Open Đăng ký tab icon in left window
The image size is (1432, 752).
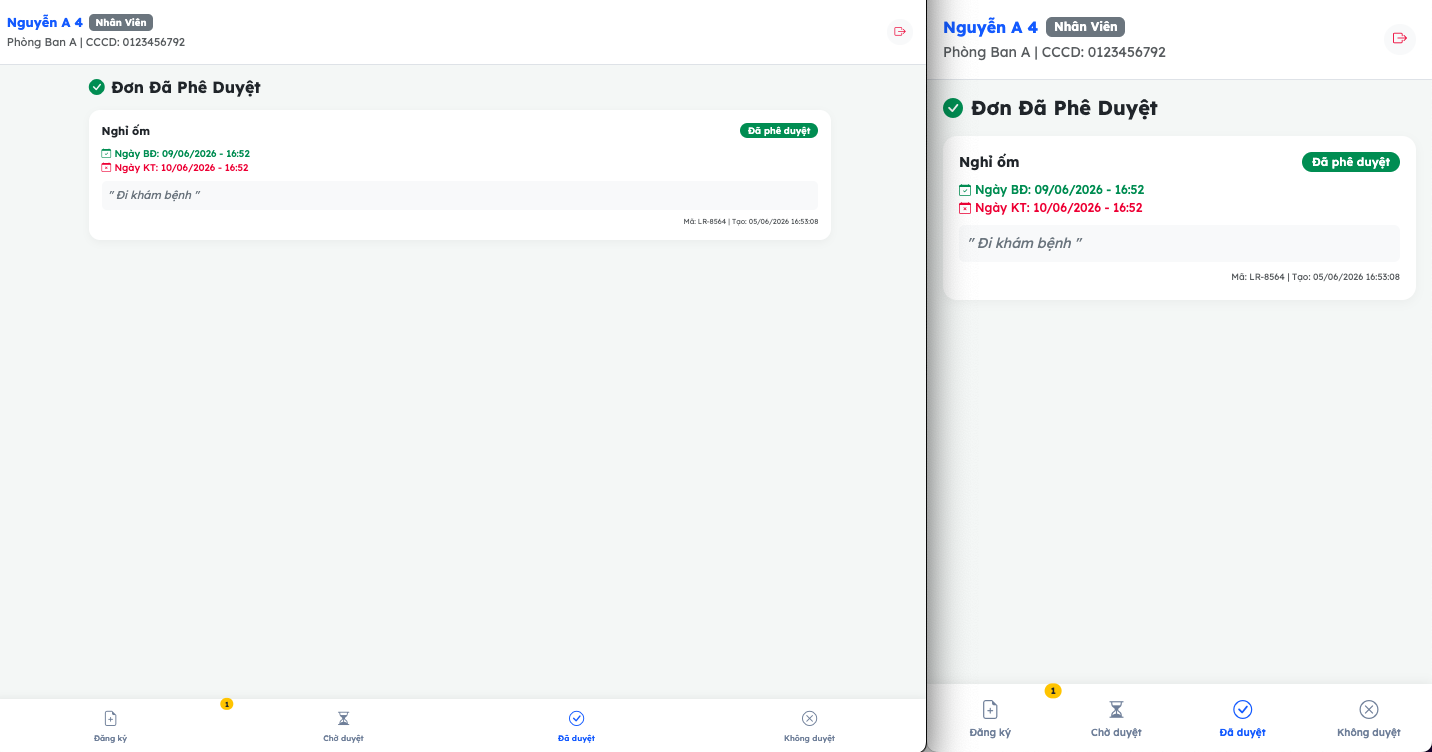(x=111, y=718)
